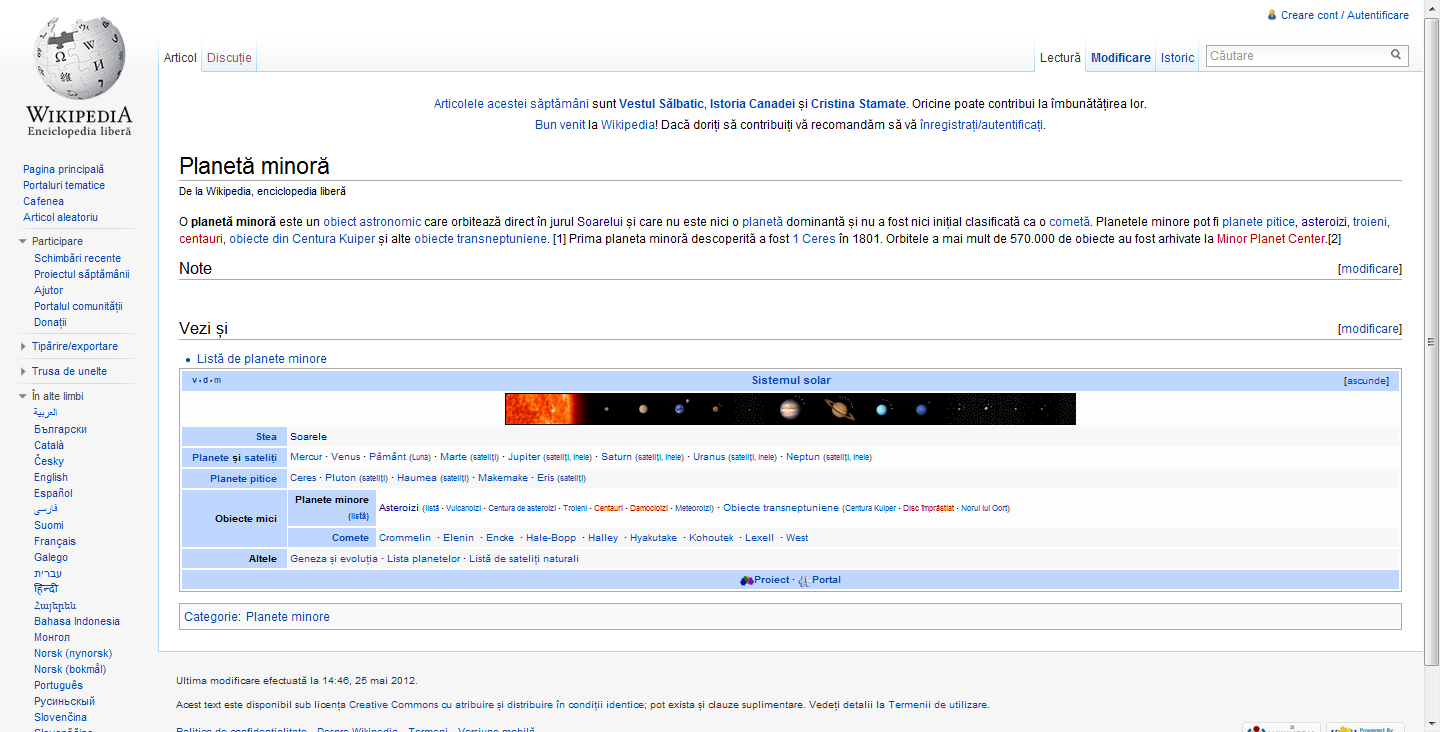Collapse the Participare sidebar section
Image resolution: width=1440 pixels, height=732 pixels.
point(23,241)
